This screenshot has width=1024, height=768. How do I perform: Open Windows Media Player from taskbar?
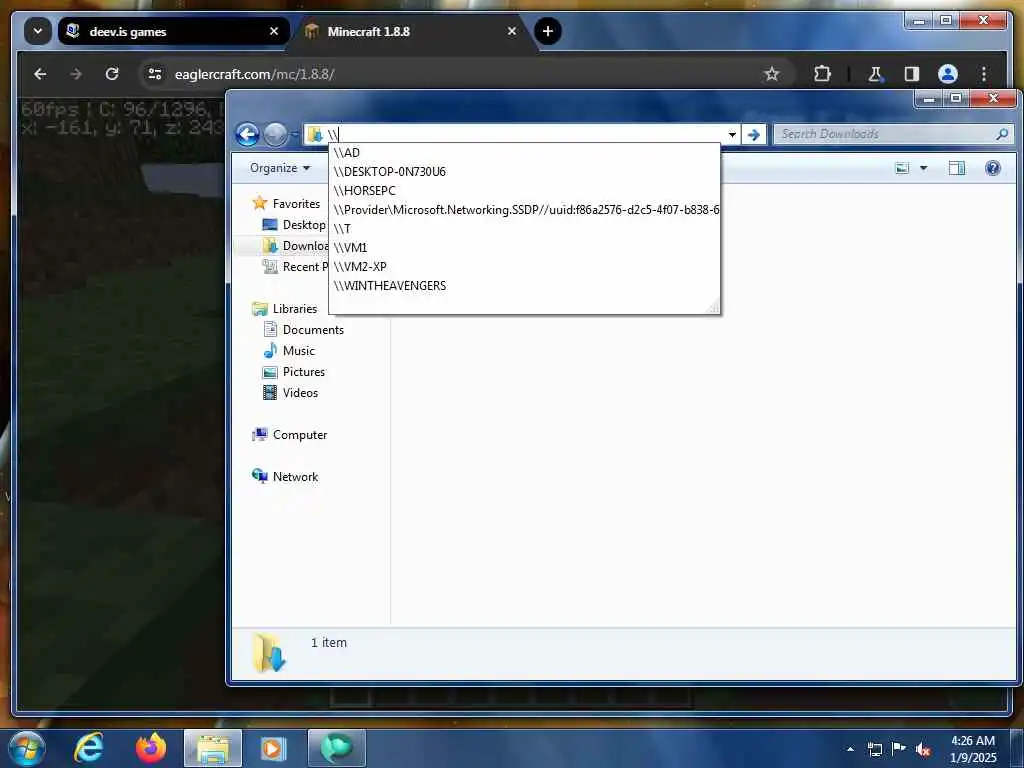[274, 748]
